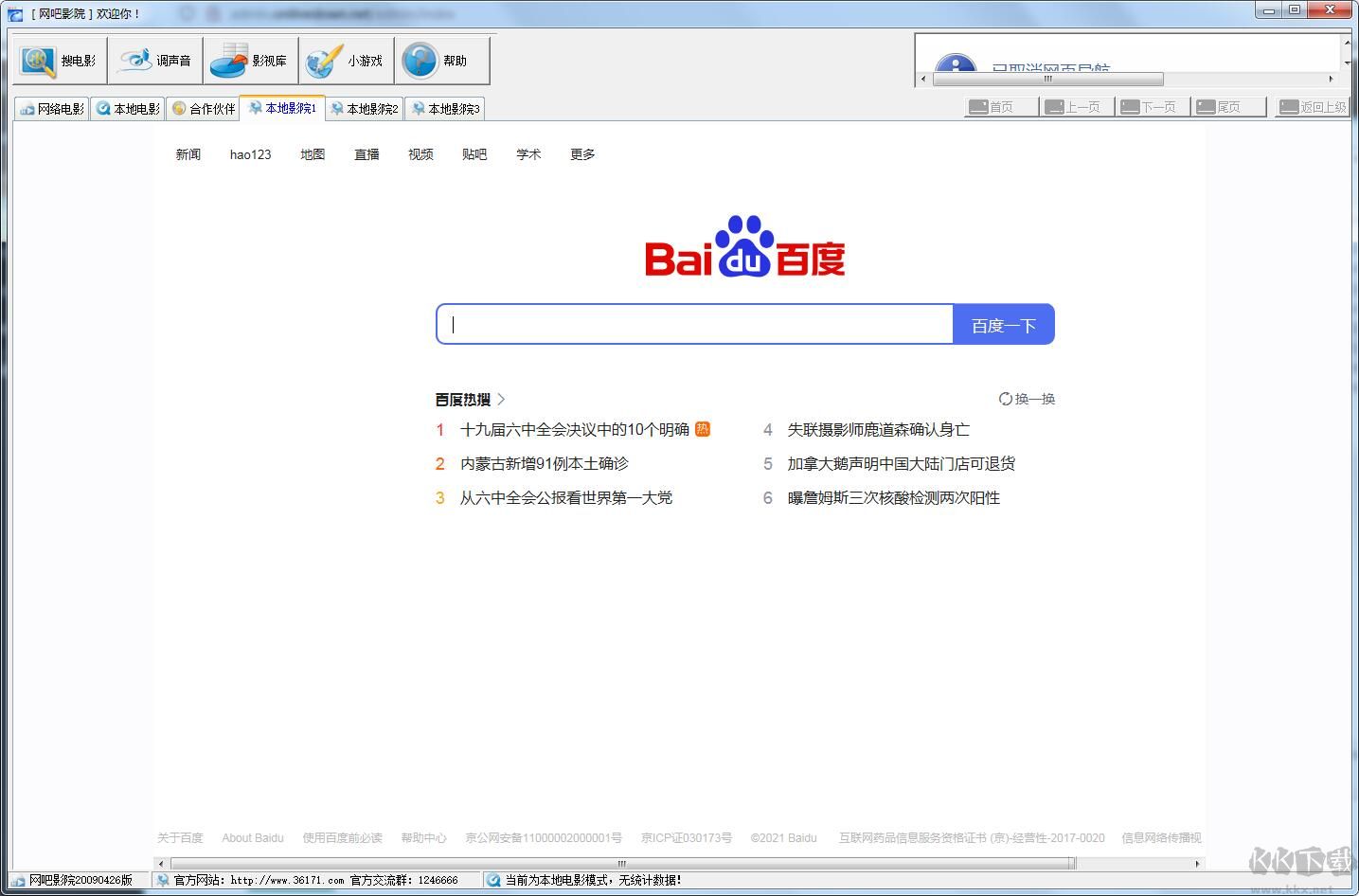Switch to the 本地影院2 tab
1359x896 pixels.
pyautogui.click(x=365, y=108)
